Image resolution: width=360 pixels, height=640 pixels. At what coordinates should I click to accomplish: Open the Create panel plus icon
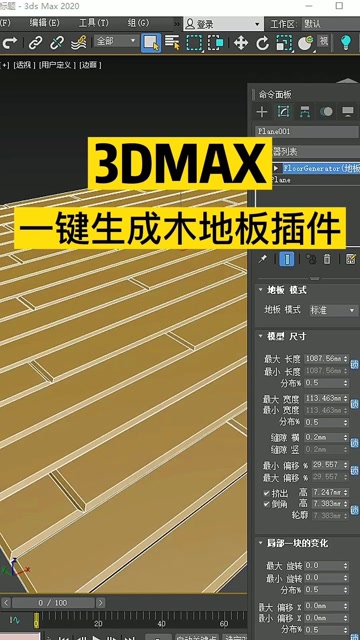[x=262, y=111]
